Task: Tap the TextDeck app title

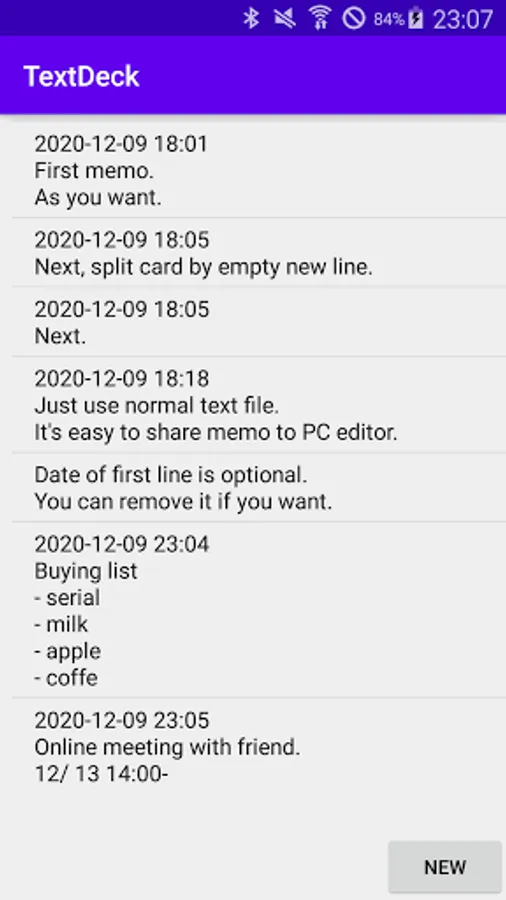Action: [x=81, y=76]
